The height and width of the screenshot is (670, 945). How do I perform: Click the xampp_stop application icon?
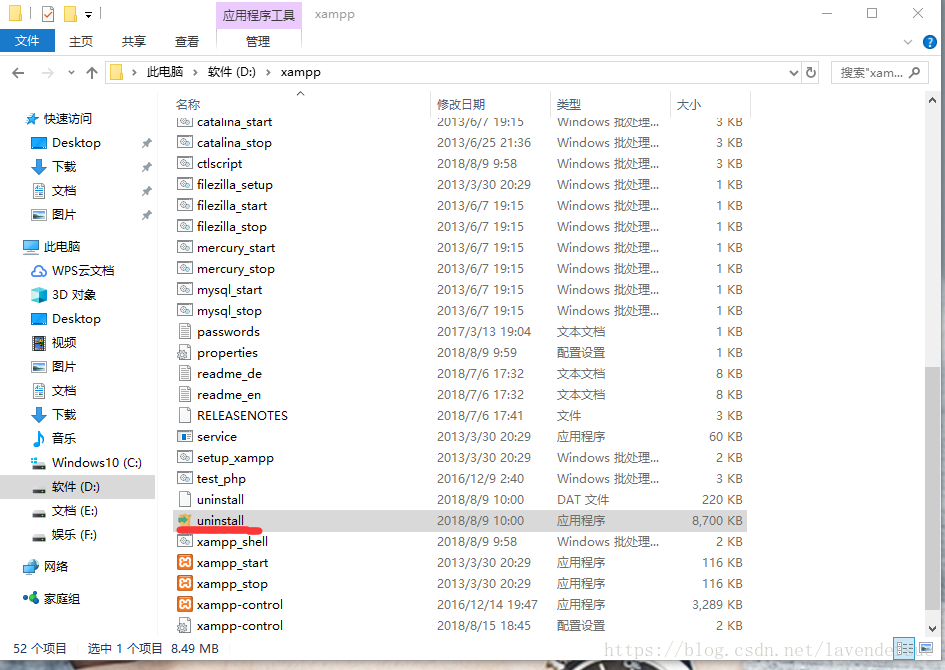pos(184,583)
